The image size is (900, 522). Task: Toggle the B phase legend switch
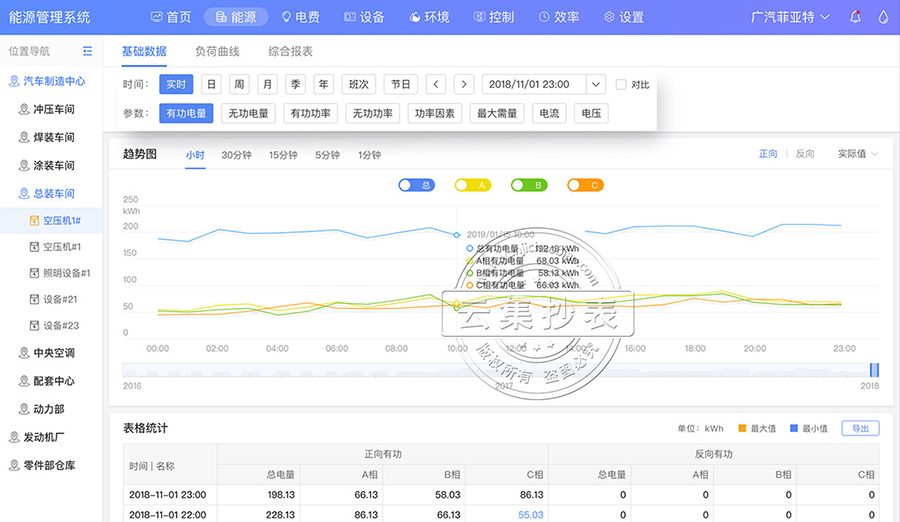[x=528, y=185]
